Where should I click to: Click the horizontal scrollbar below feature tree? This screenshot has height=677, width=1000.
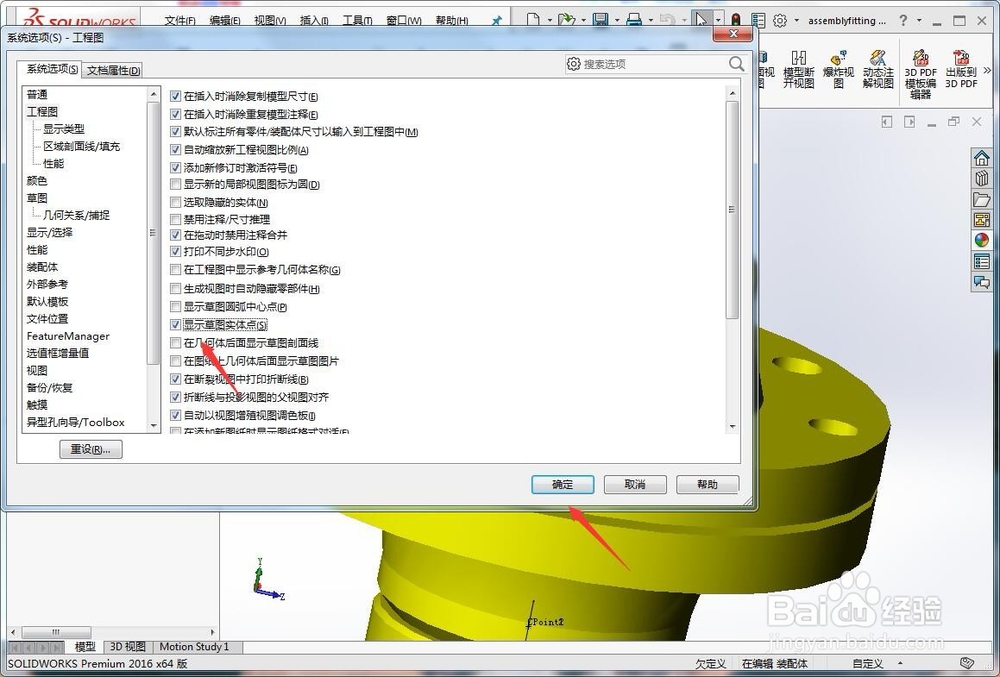tap(56, 632)
